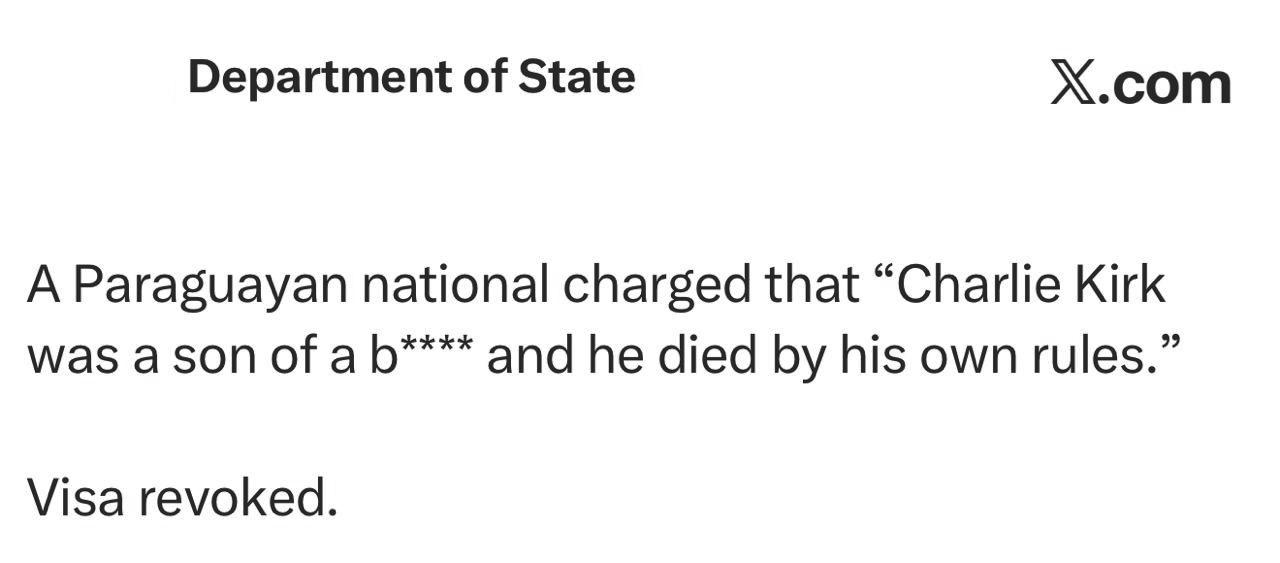1280x563 pixels.
Task: Open the Department of State account name
Action: coord(411,77)
